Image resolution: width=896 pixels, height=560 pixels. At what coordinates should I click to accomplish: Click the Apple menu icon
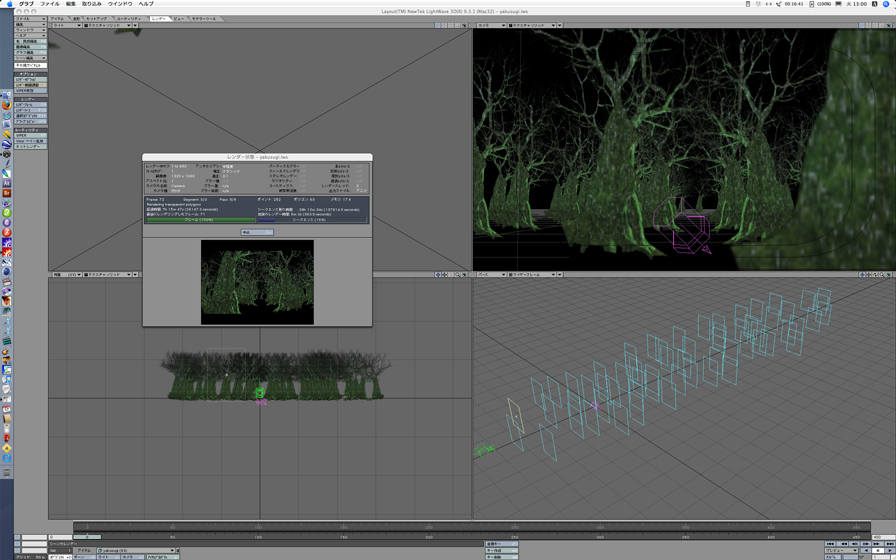(9, 4)
